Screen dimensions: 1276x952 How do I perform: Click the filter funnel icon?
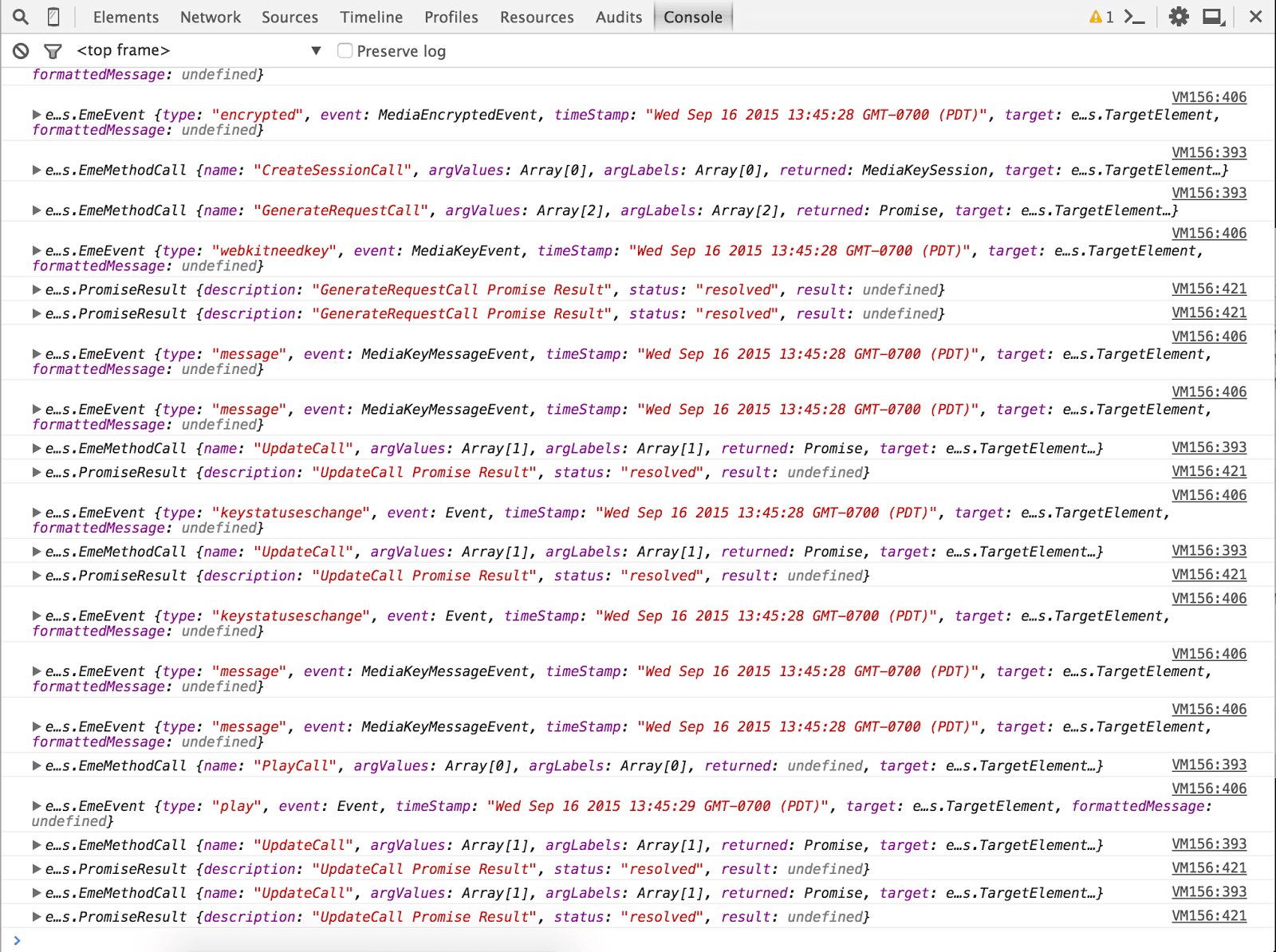pos(53,49)
